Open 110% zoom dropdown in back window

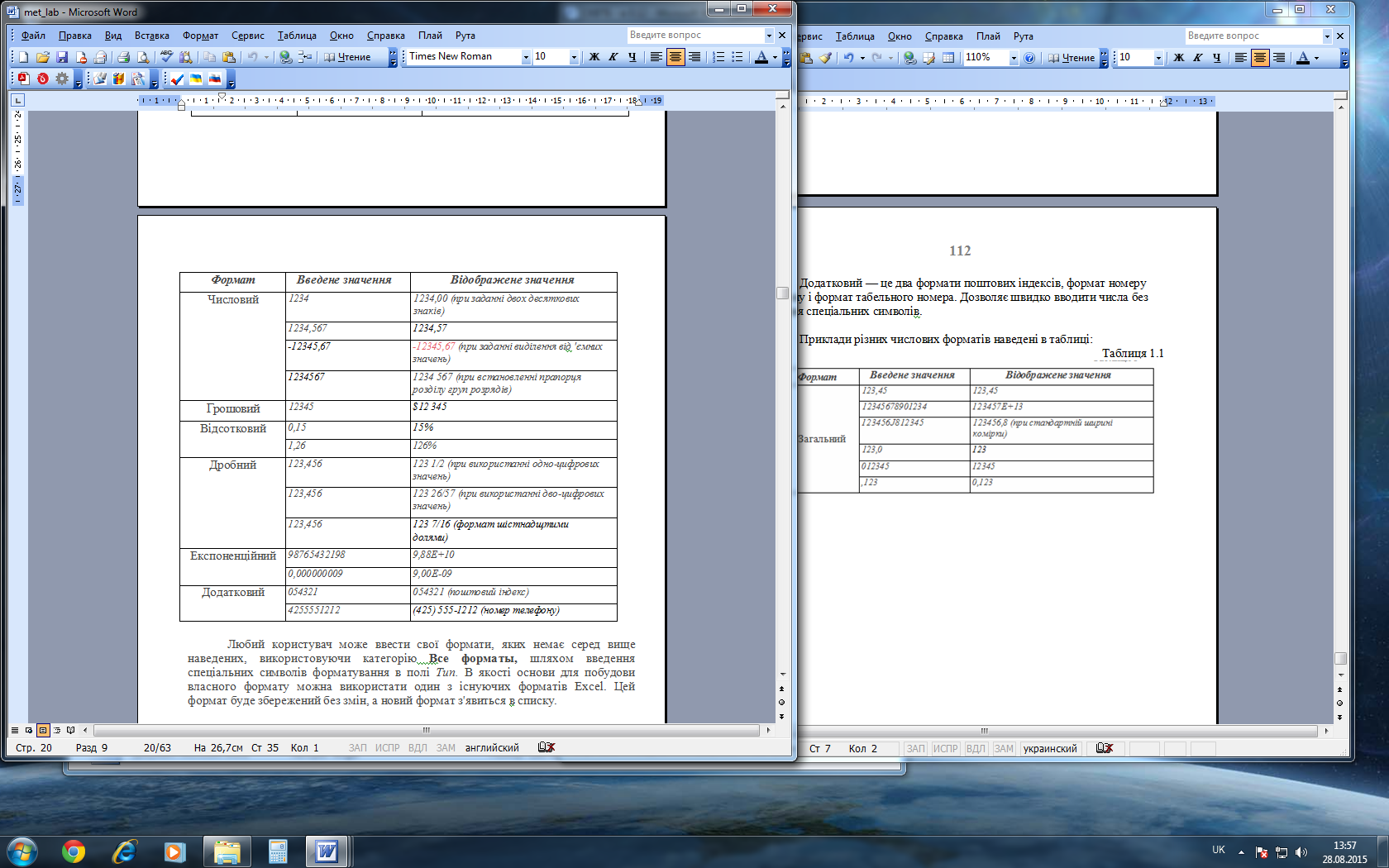pos(1014,58)
